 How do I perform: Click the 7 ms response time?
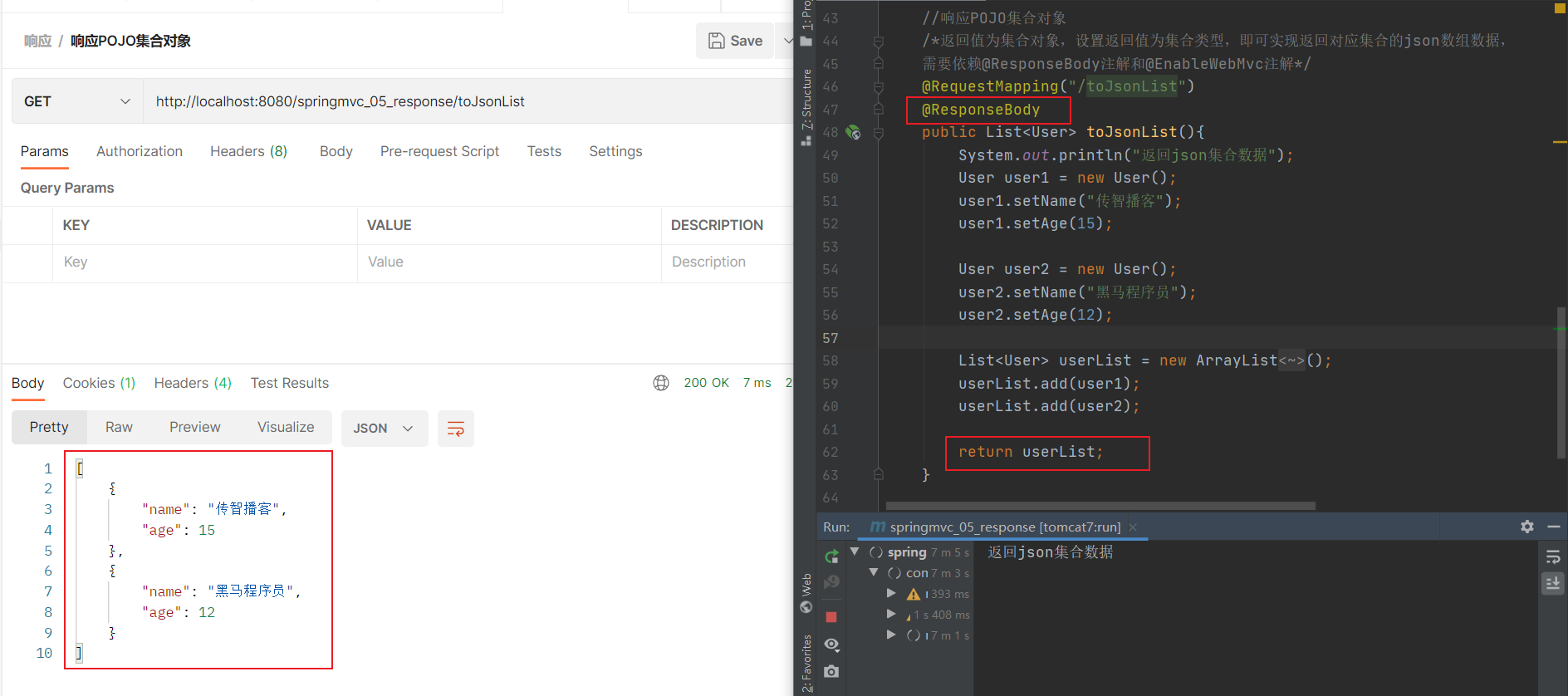point(757,383)
